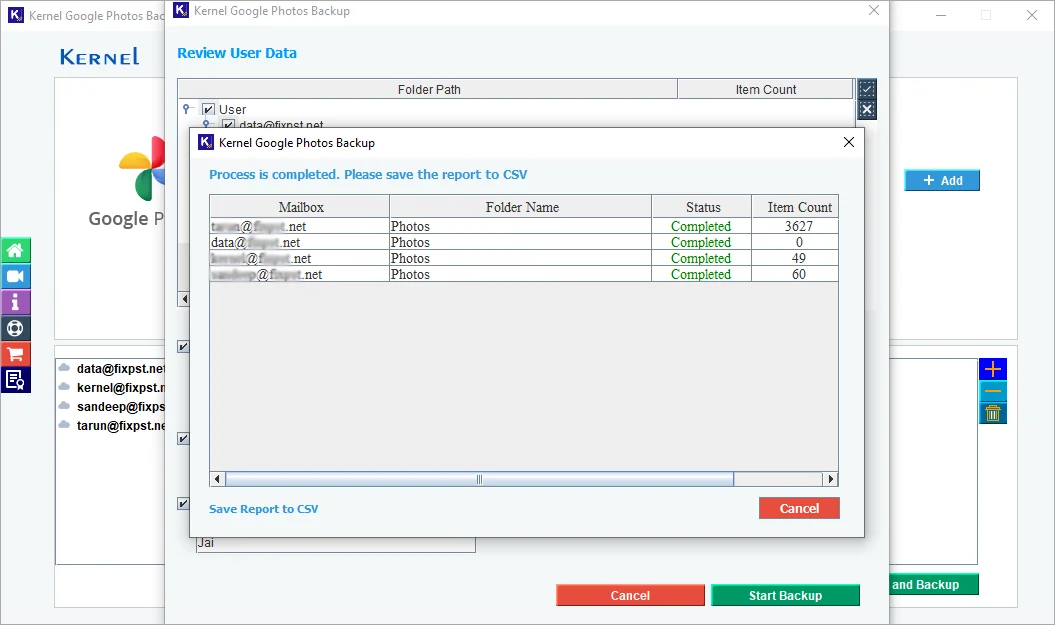Click Completed status in the 49 row
This screenshot has height=625, width=1055.
tap(701, 258)
